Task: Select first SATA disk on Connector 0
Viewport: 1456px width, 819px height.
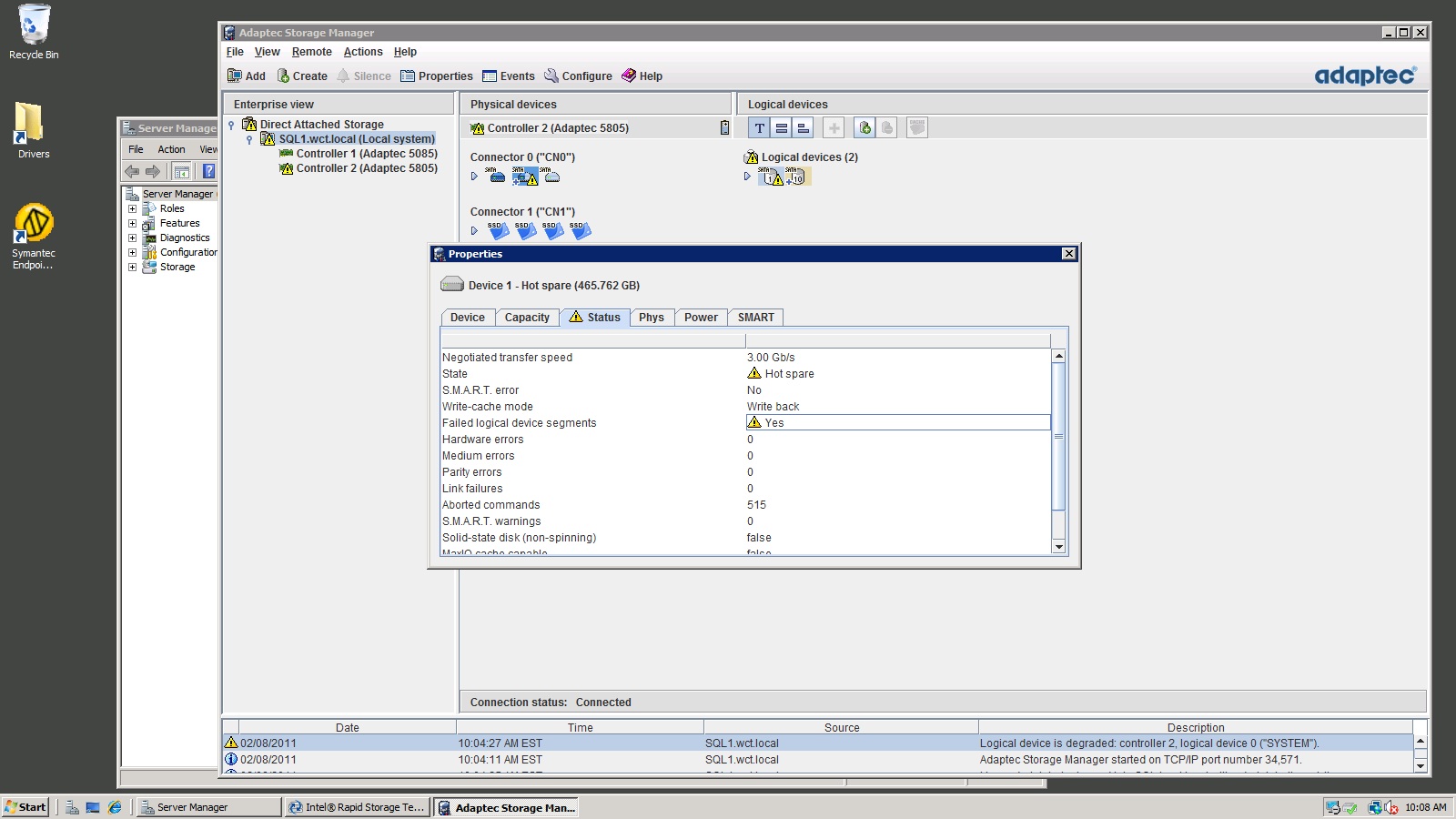Action: [x=497, y=176]
